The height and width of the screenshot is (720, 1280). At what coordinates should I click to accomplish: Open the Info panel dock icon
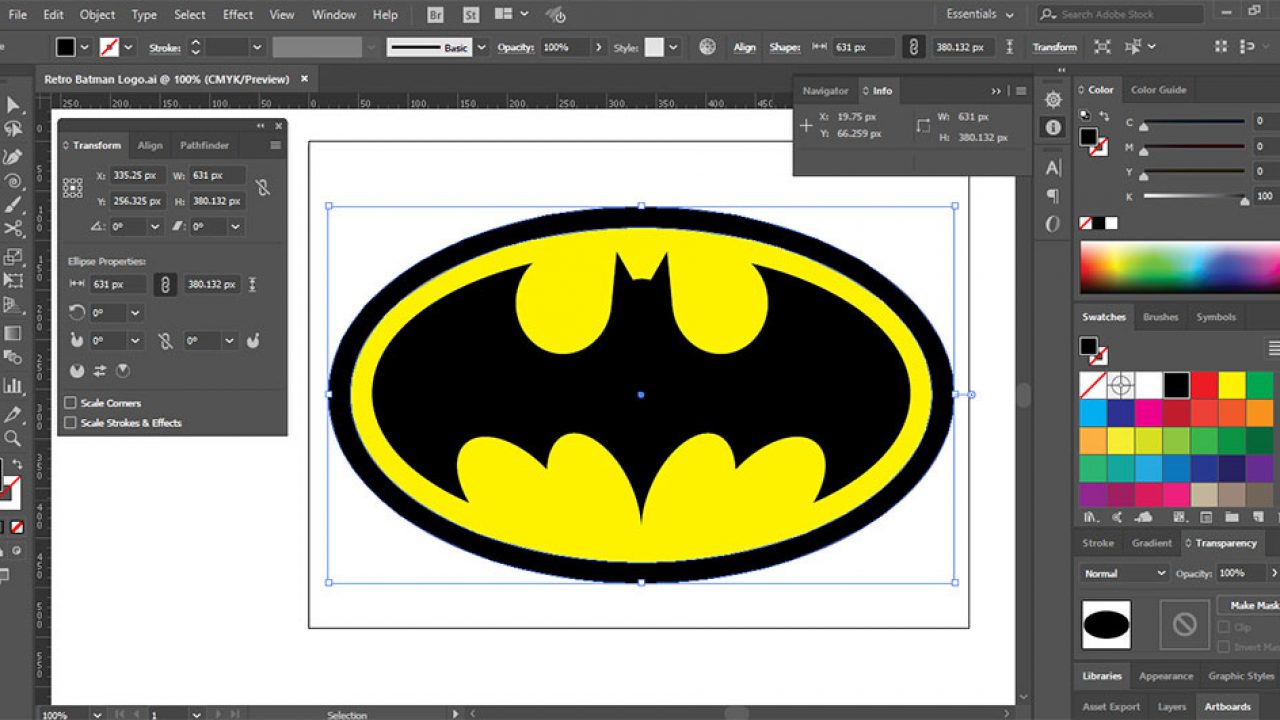tap(1053, 127)
